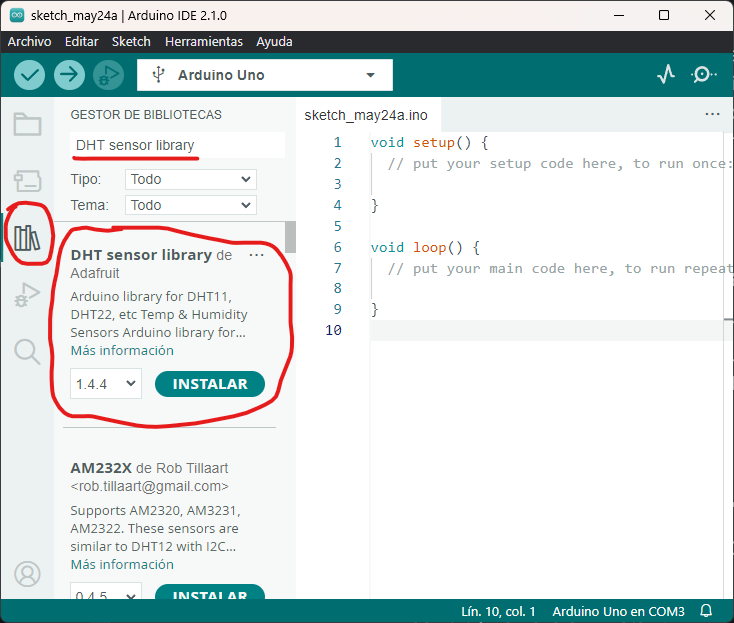The image size is (734, 623).
Task: Open the Sketchbook folder sidebar icon
Action: point(27,125)
